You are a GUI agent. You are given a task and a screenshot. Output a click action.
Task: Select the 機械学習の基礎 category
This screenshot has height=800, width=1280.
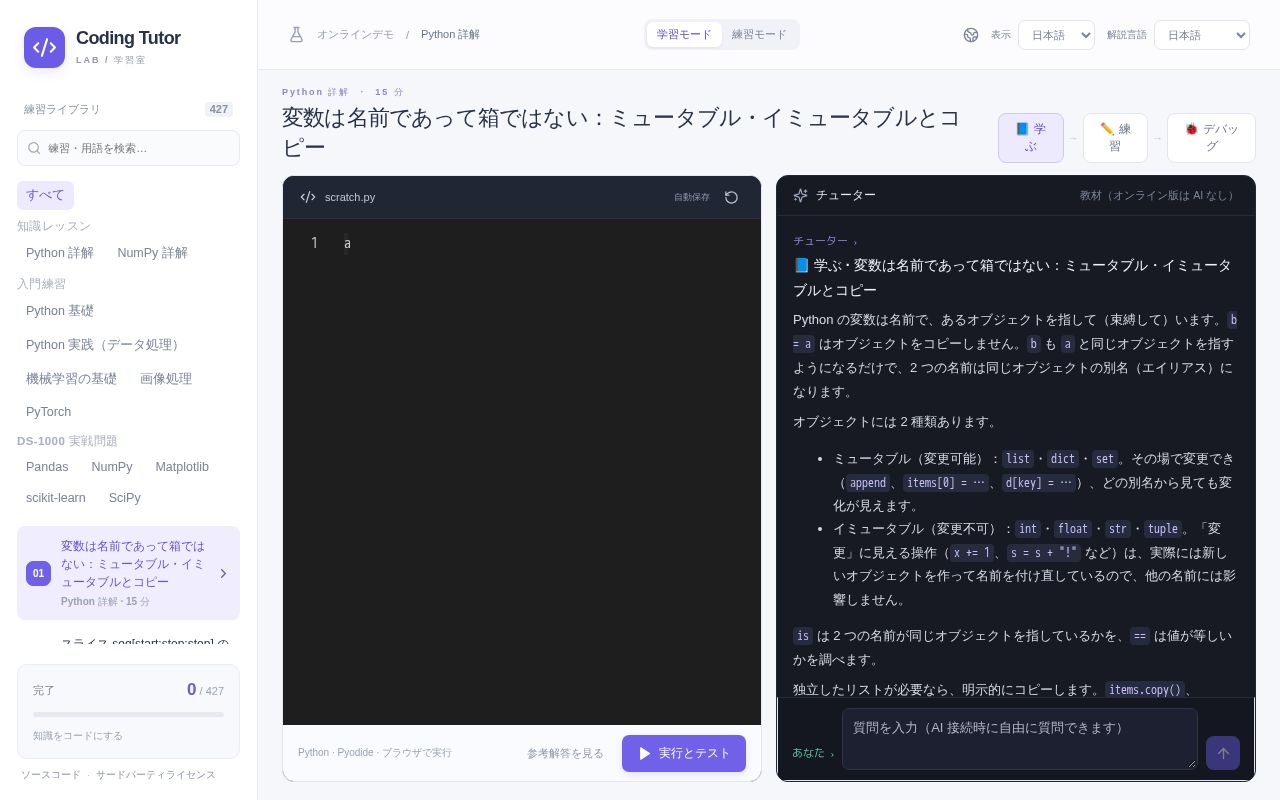tap(71, 379)
